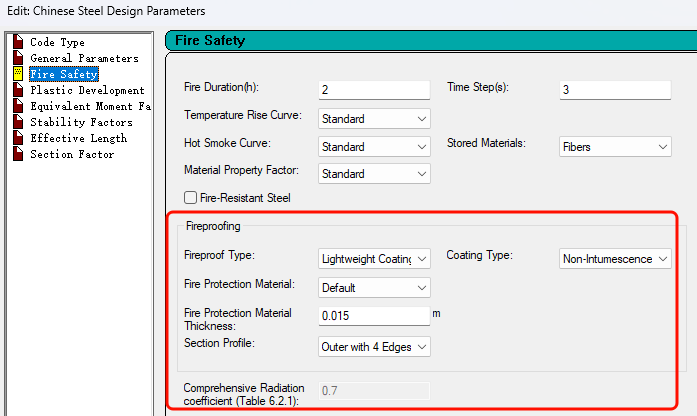Open the Hot Smoke Curve dropdown

tap(374, 147)
